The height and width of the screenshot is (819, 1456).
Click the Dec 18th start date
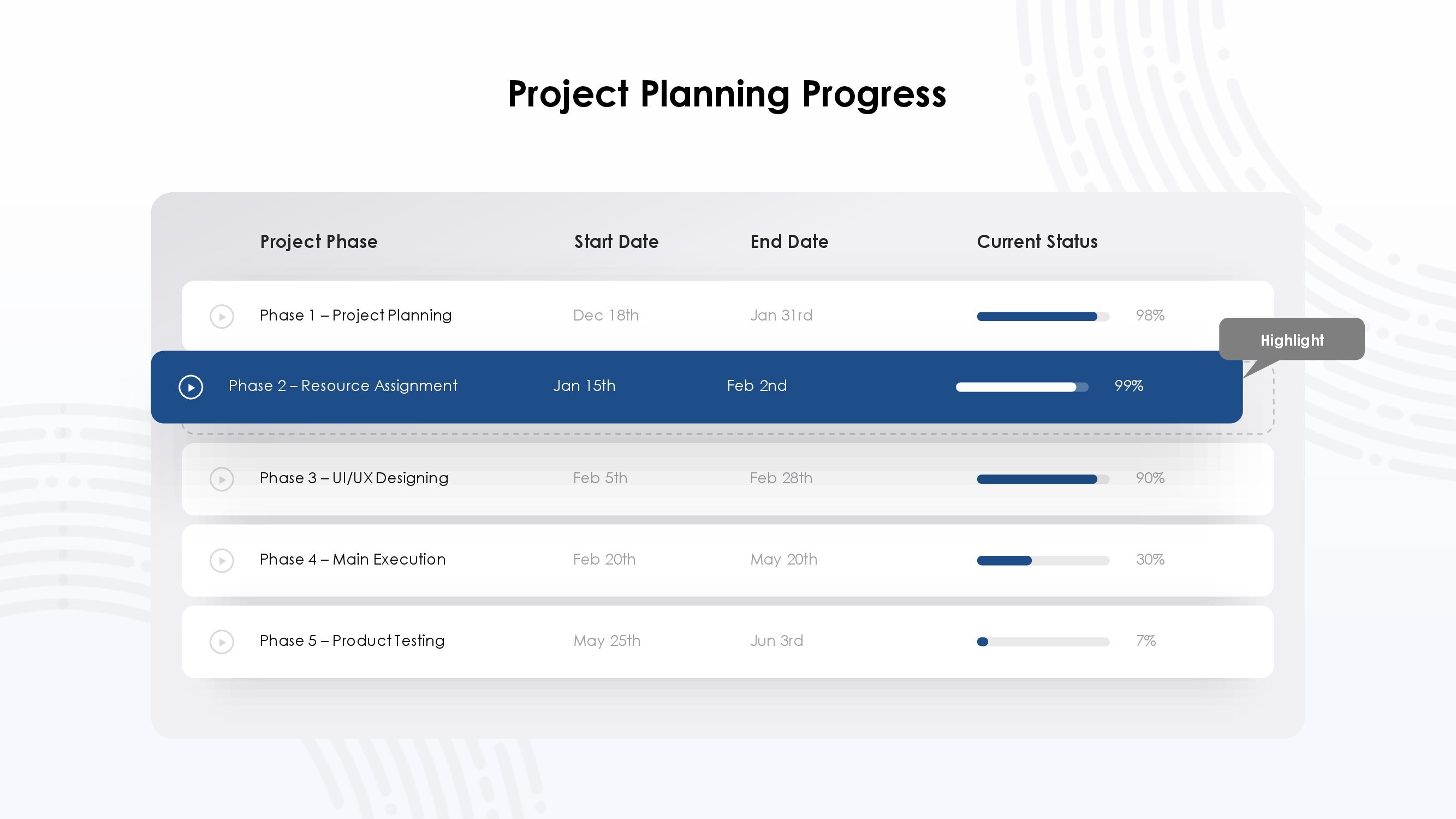coord(606,316)
